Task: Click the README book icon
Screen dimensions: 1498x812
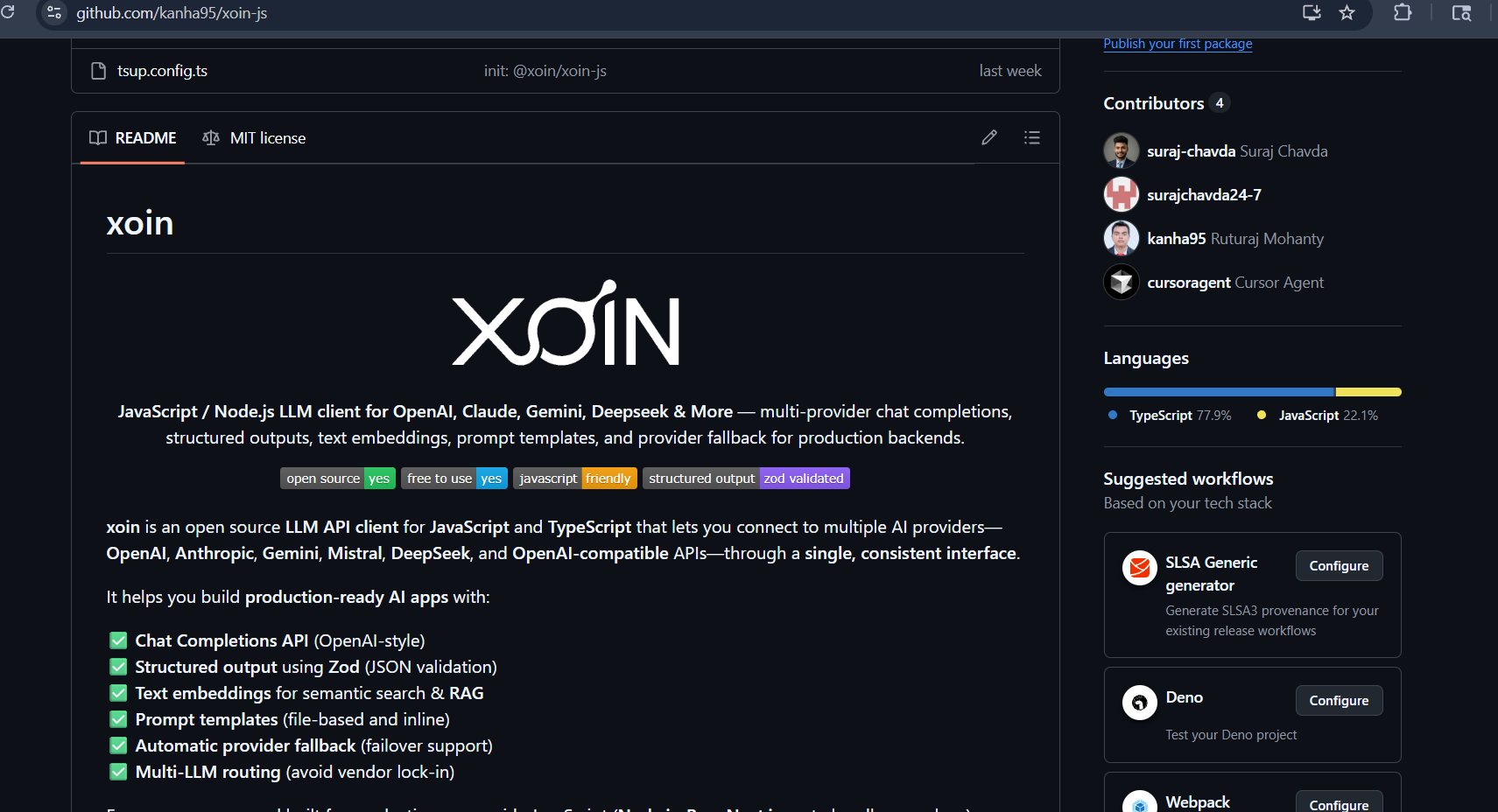Action: pyautogui.click(x=98, y=138)
